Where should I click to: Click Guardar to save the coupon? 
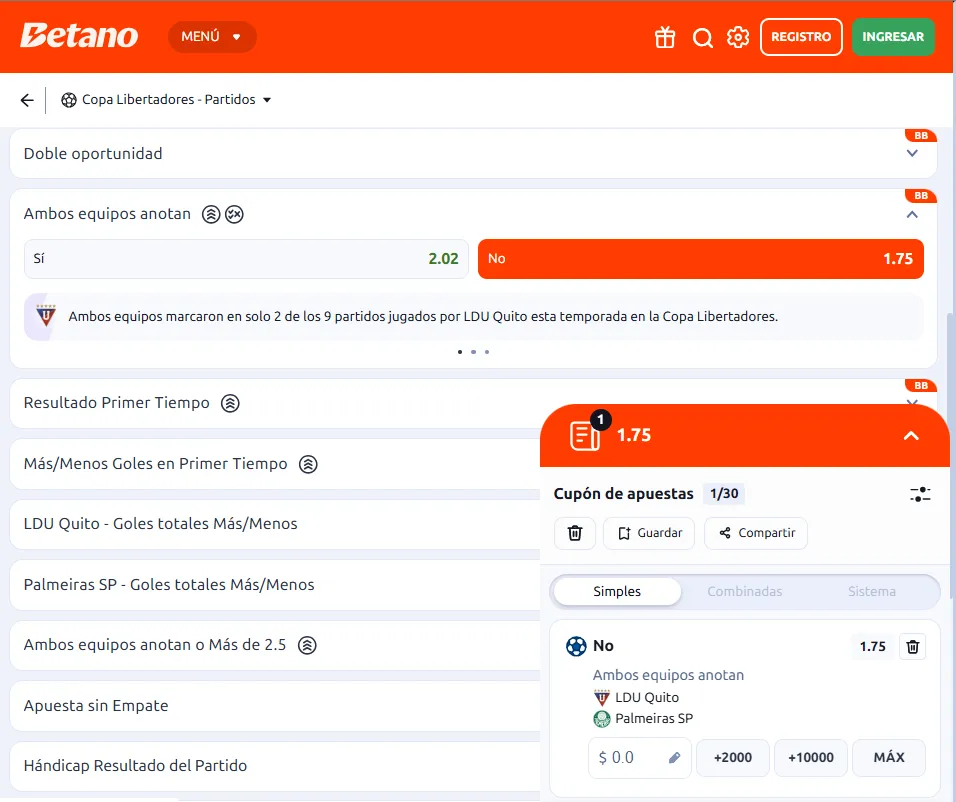(x=649, y=534)
